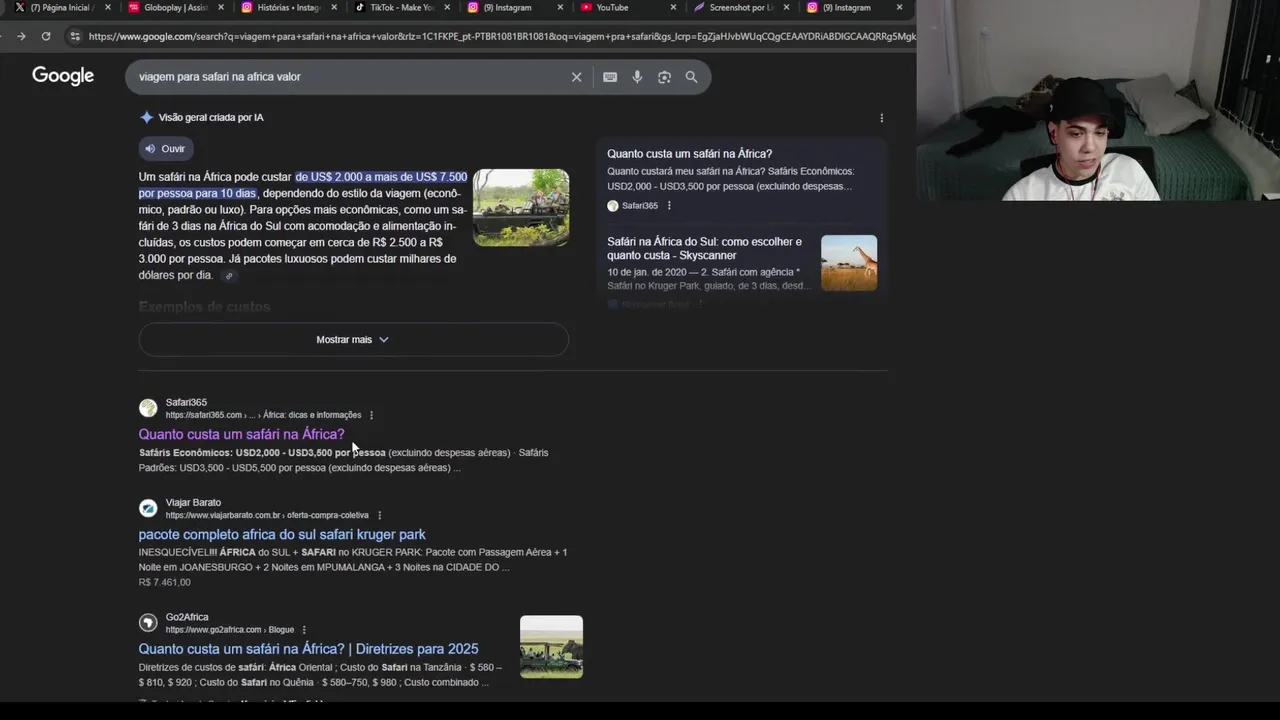Screen dimensions: 1280x720
Task: Open site information icon beside URL
Action: [x=74, y=36]
